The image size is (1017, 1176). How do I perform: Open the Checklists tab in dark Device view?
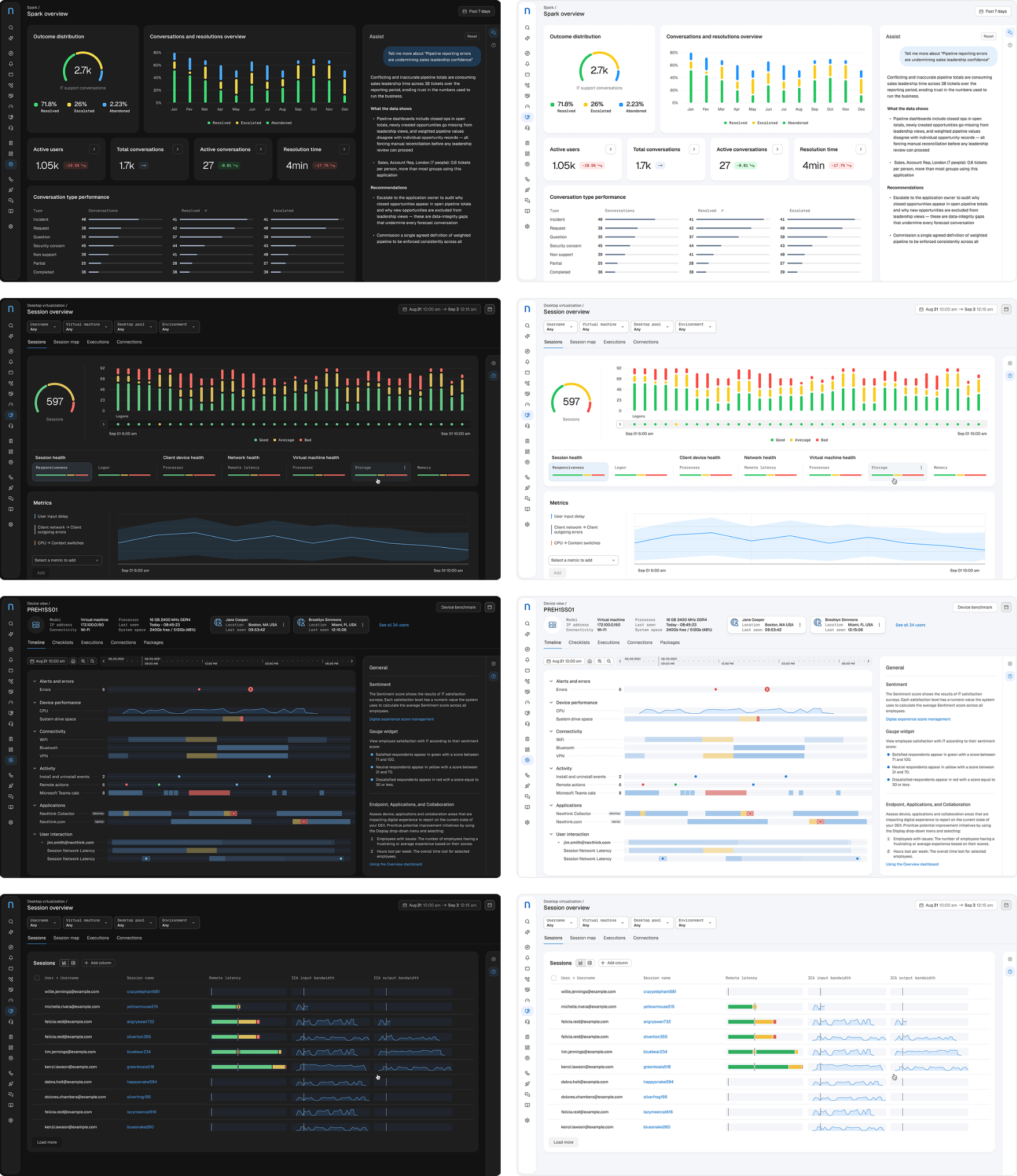63,643
